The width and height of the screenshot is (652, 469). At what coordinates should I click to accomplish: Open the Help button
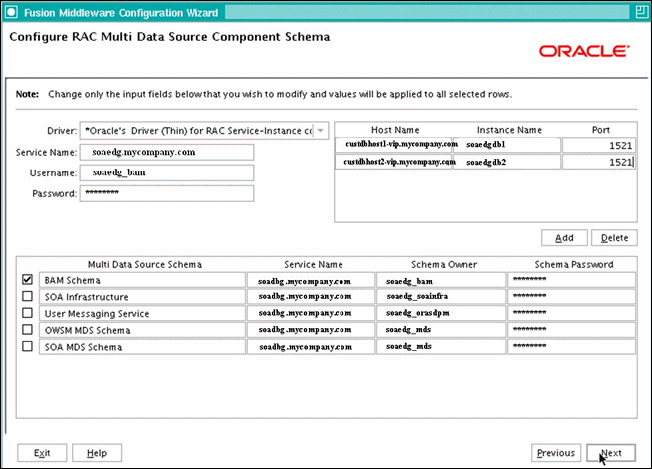pos(97,453)
